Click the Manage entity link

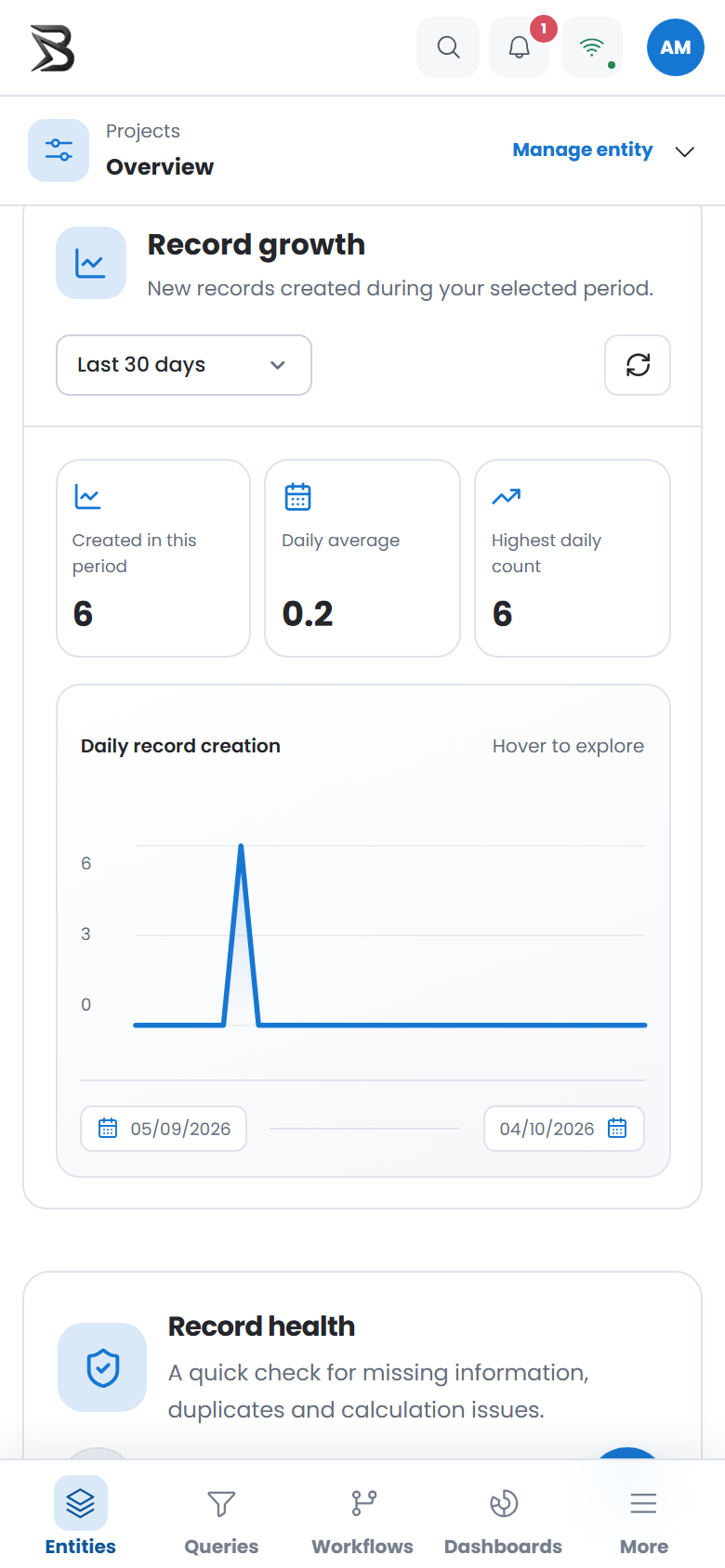pyautogui.click(x=583, y=150)
